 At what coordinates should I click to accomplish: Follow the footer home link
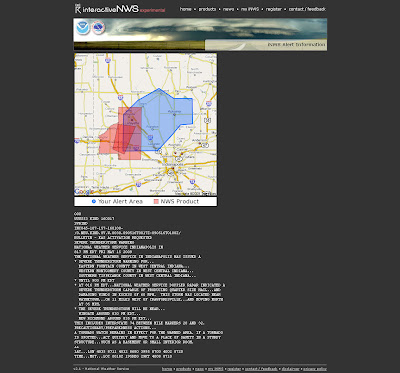point(167,369)
